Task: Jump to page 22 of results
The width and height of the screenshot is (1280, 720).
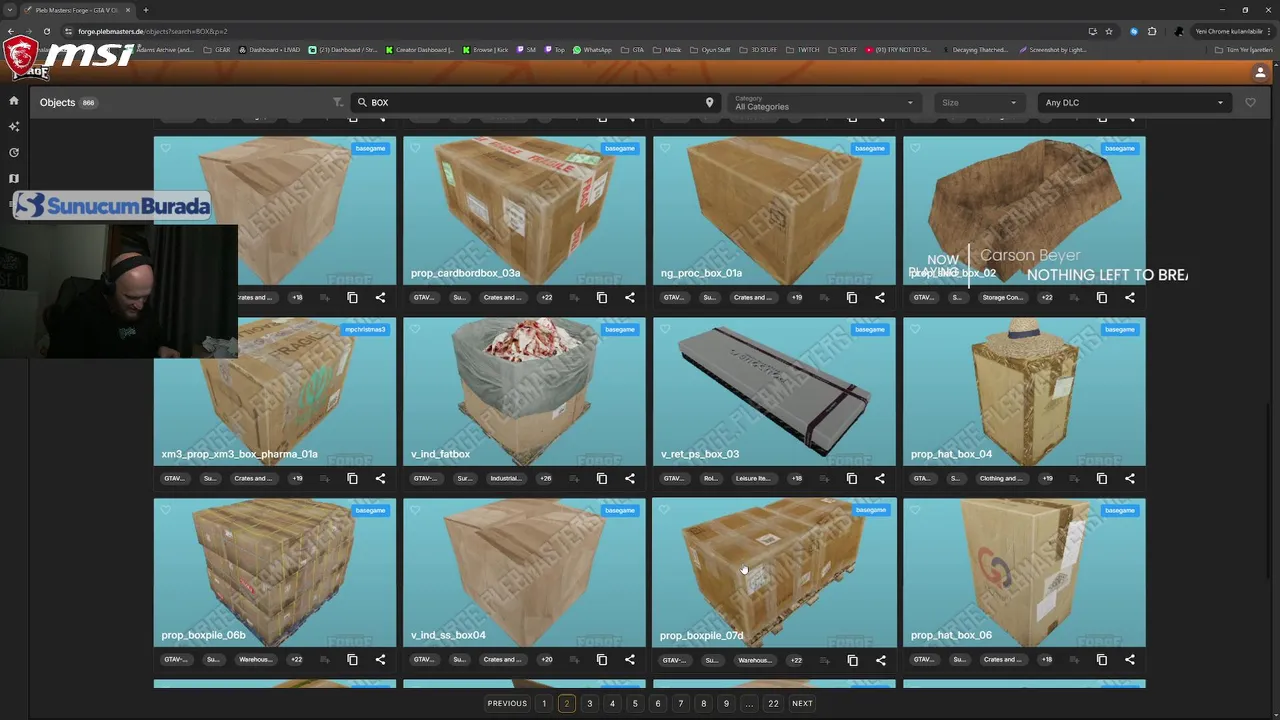Action: pos(773,703)
